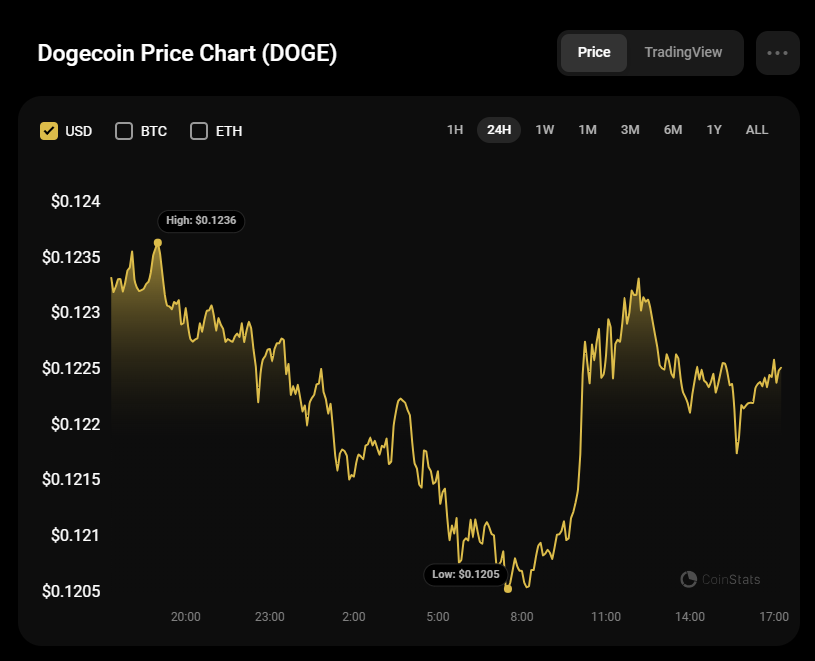Click the high point marker dot
The height and width of the screenshot is (661, 815).
[x=158, y=243]
